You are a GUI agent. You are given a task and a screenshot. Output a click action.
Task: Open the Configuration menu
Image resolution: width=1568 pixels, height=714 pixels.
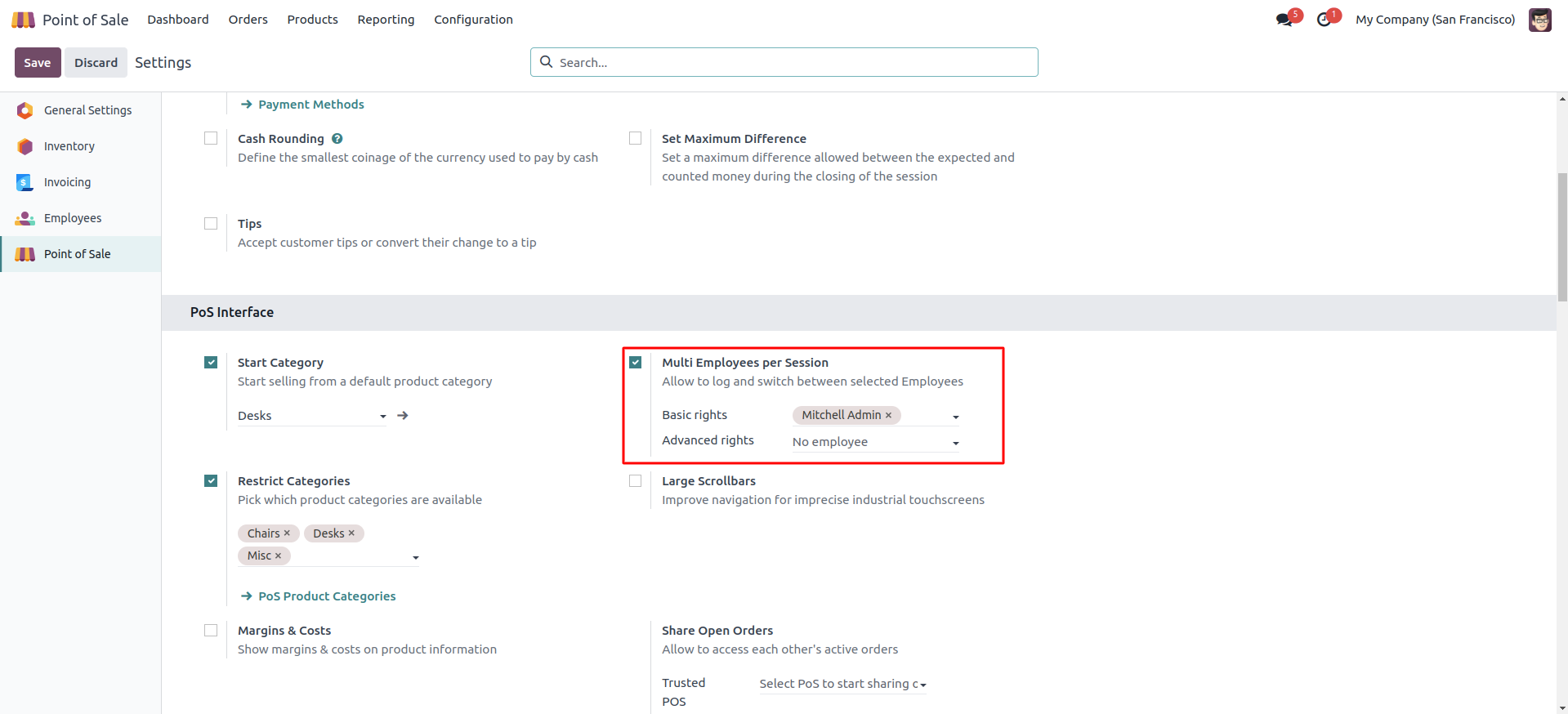(x=473, y=20)
